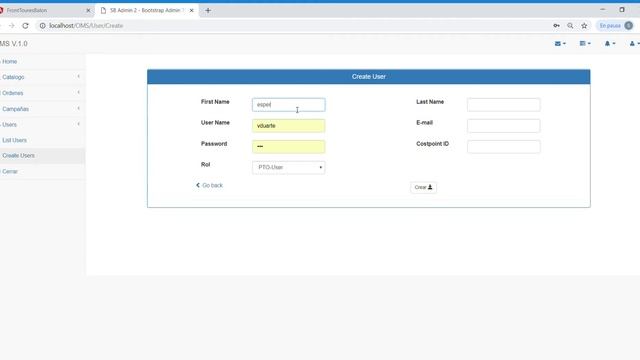
Task: Click the Crear button
Action: click(x=423, y=187)
